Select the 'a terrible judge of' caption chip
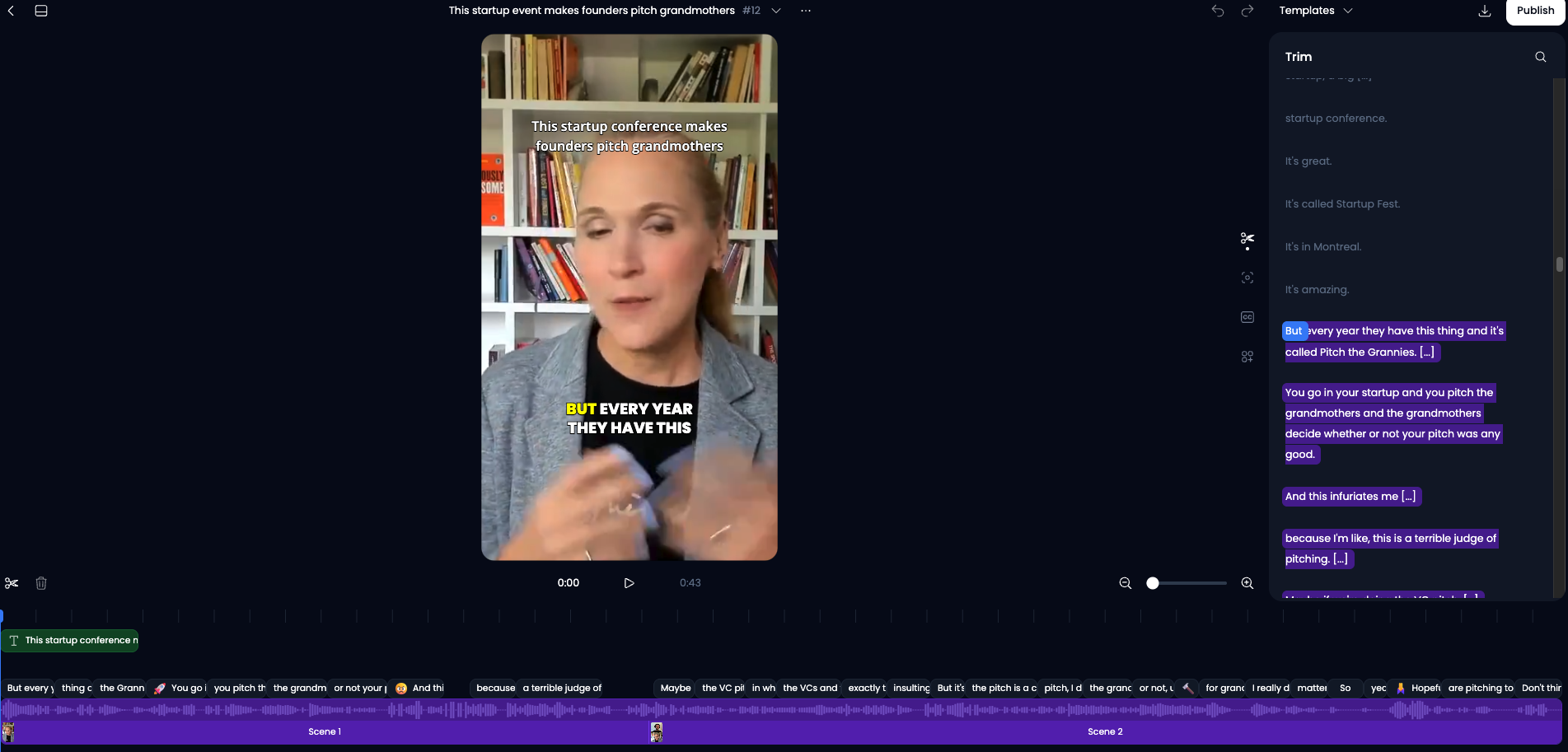This screenshot has height=752, width=1568. (562, 688)
